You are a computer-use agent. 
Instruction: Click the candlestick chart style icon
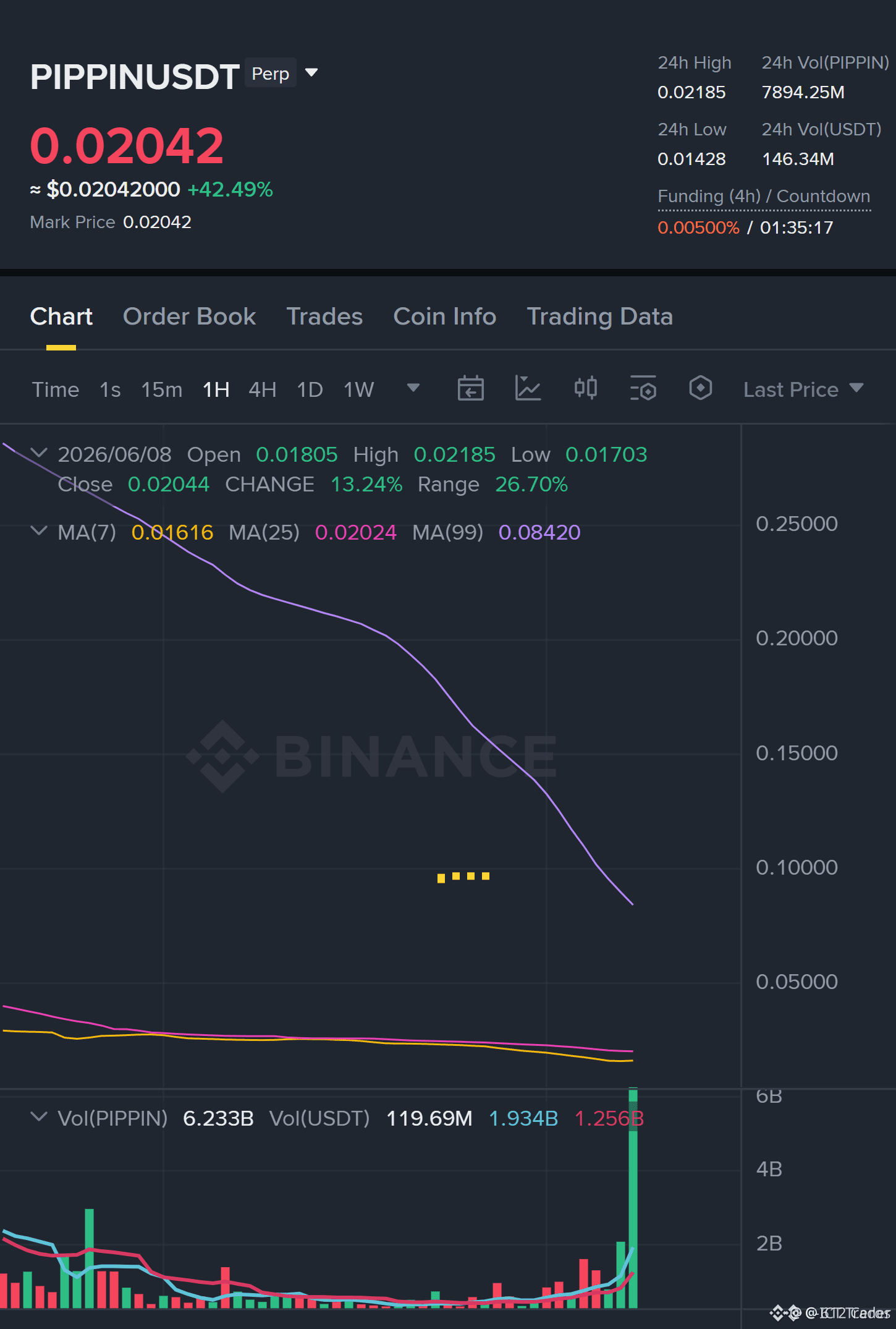tap(585, 389)
